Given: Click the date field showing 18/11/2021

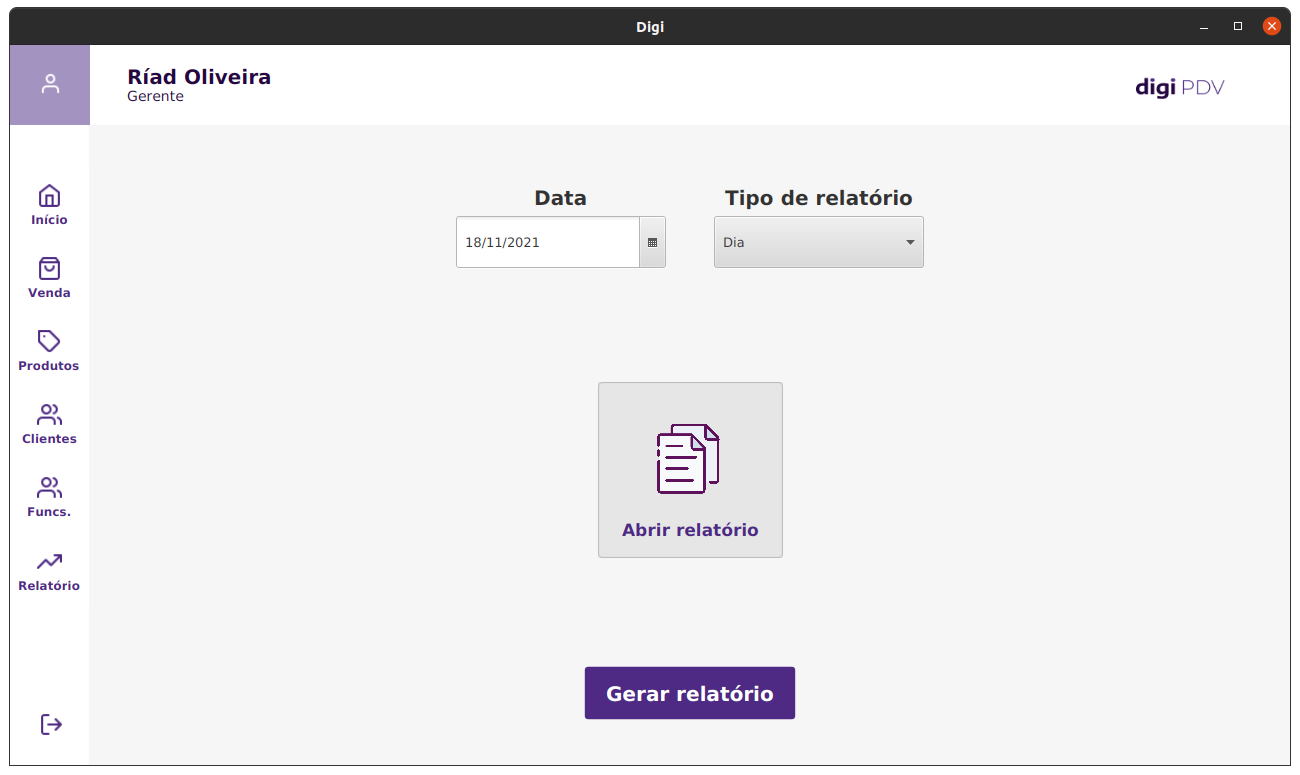Looking at the screenshot, I should (548, 242).
